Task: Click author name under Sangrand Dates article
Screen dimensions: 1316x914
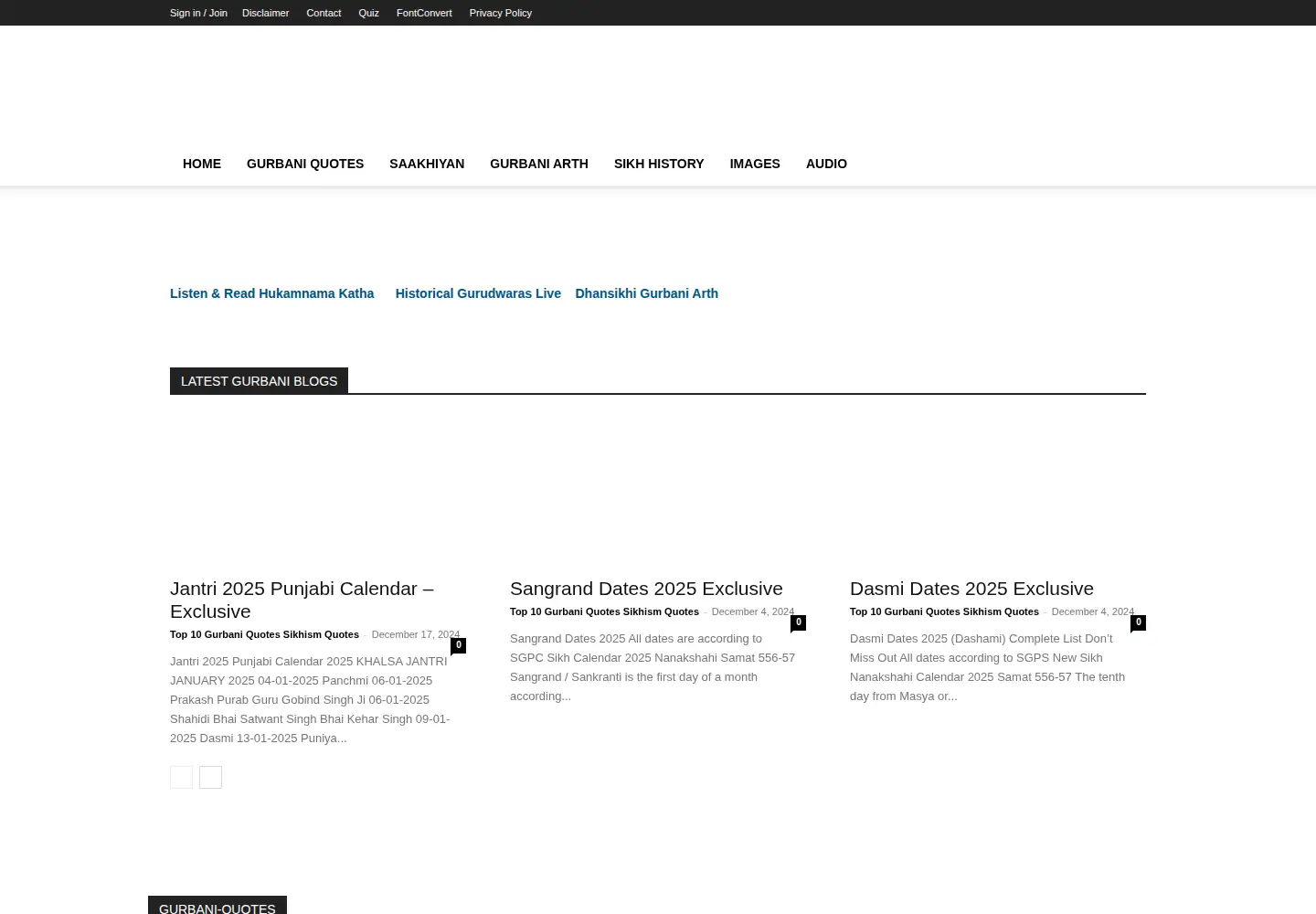Action: [x=604, y=611]
